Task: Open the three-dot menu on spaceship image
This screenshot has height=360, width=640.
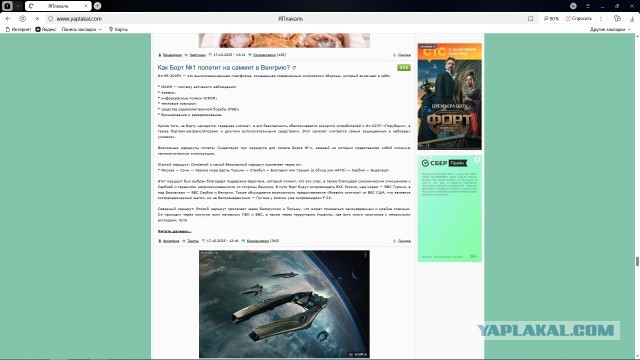Action: (365, 255)
